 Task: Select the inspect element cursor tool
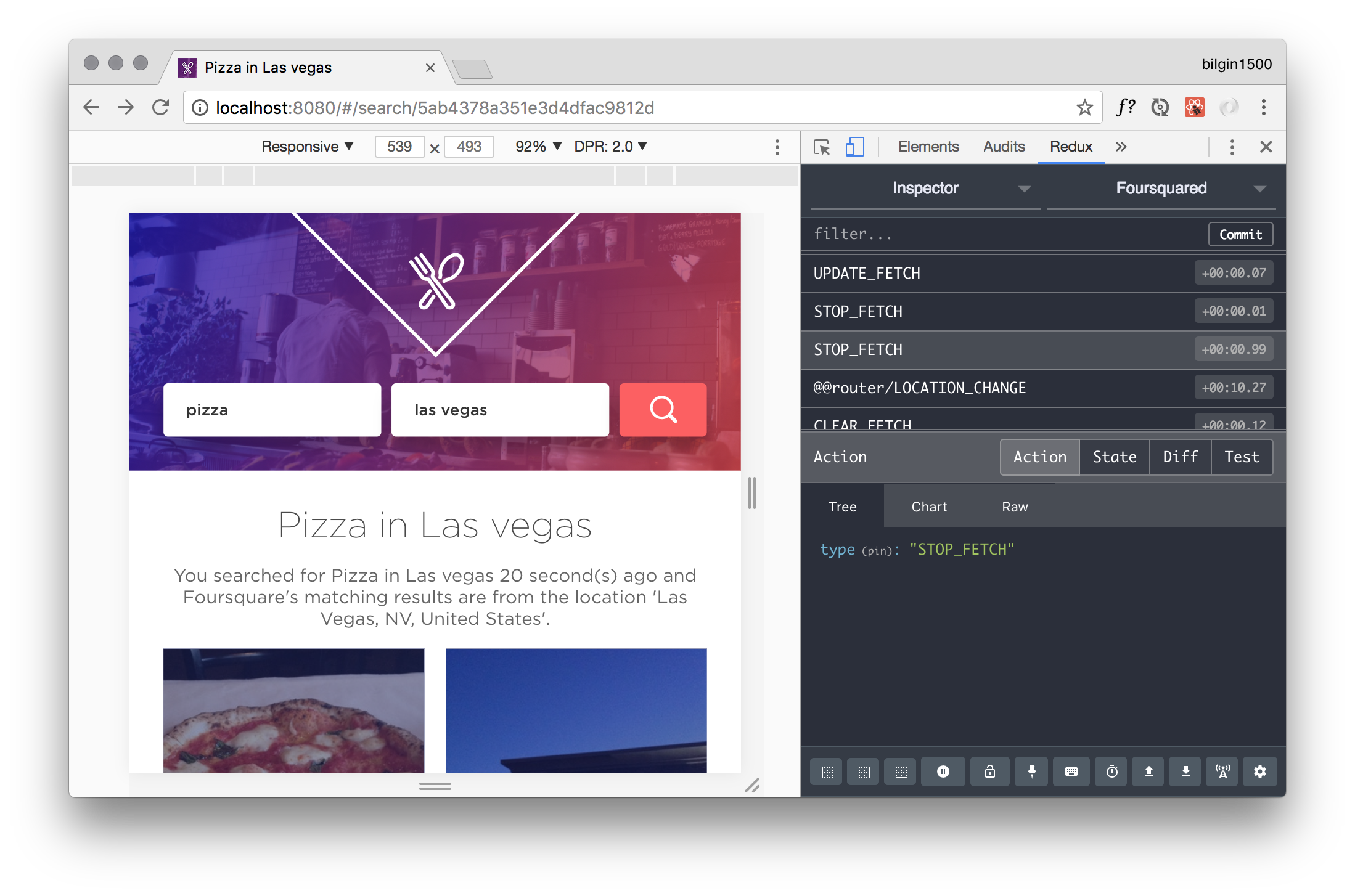pos(821,147)
